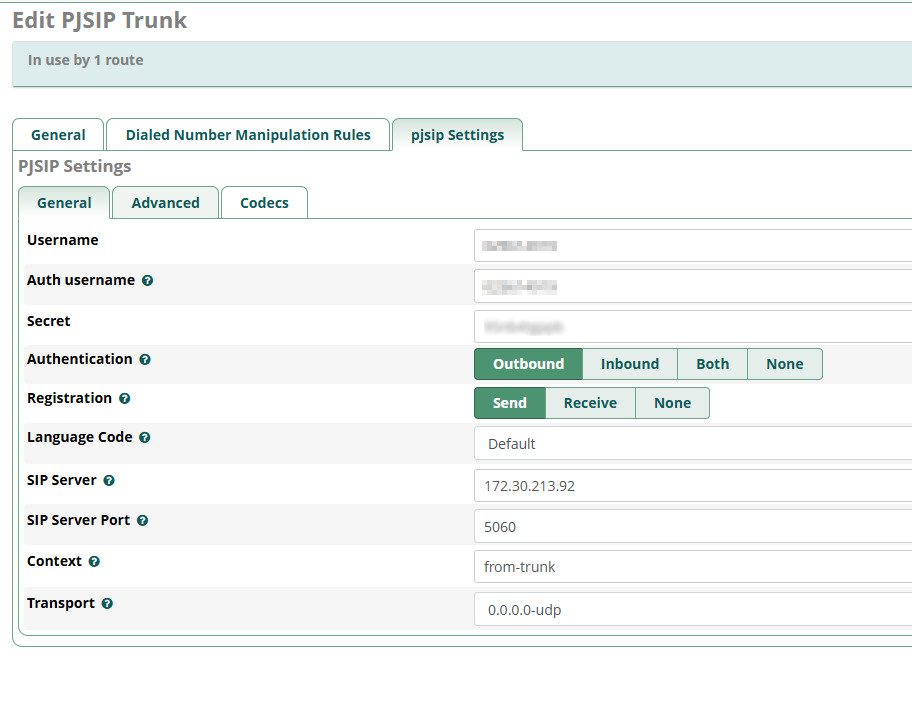Set Authentication to Inbound
This screenshot has width=912, height=715.
[x=629, y=364]
